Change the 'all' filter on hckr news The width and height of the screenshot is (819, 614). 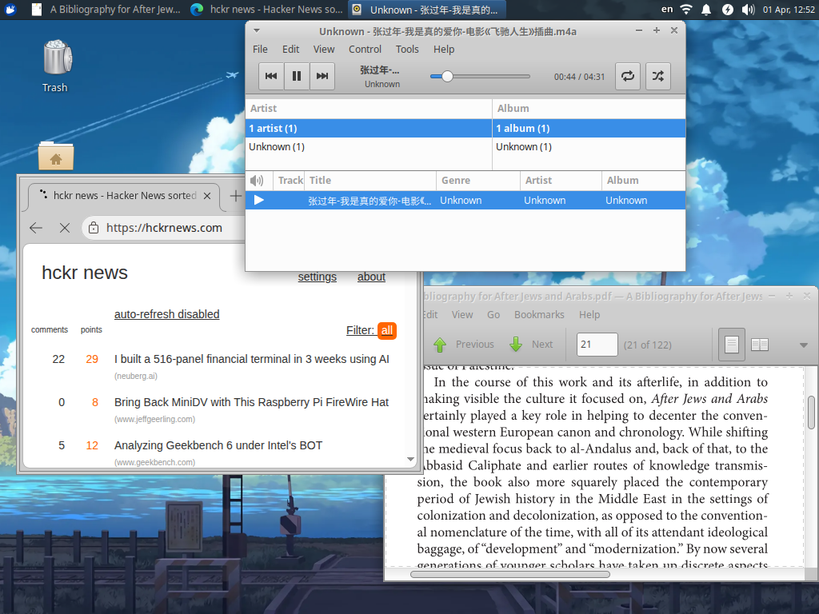coord(387,330)
